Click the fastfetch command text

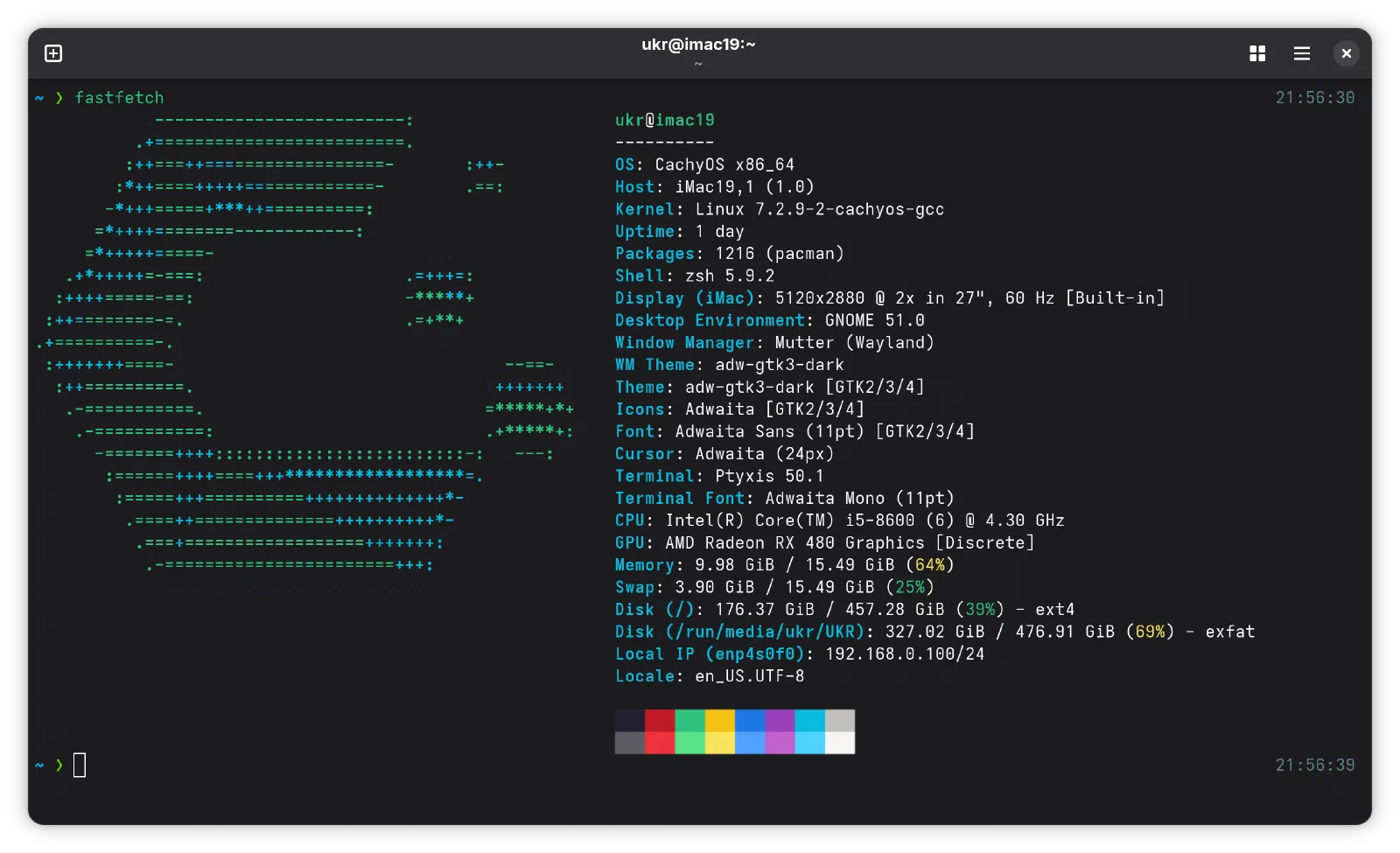click(x=119, y=98)
